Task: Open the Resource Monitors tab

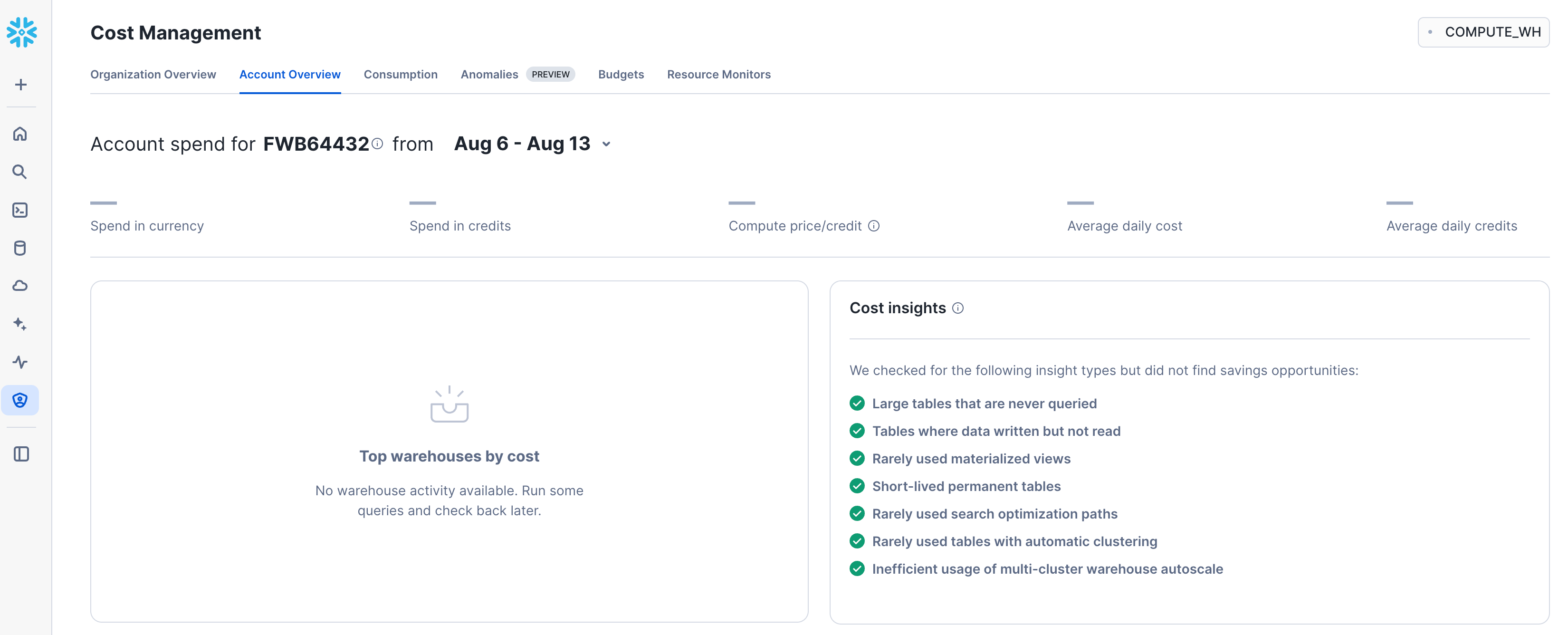Action: pos(718,74)
